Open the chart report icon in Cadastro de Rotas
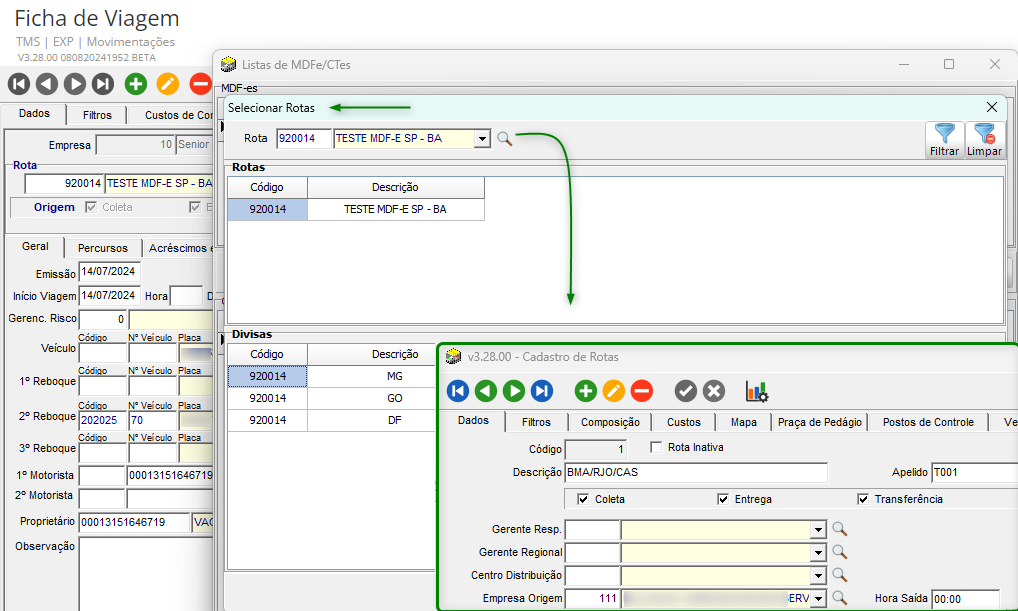This screenshot has height=611, width=1018. tap(757, 391)
